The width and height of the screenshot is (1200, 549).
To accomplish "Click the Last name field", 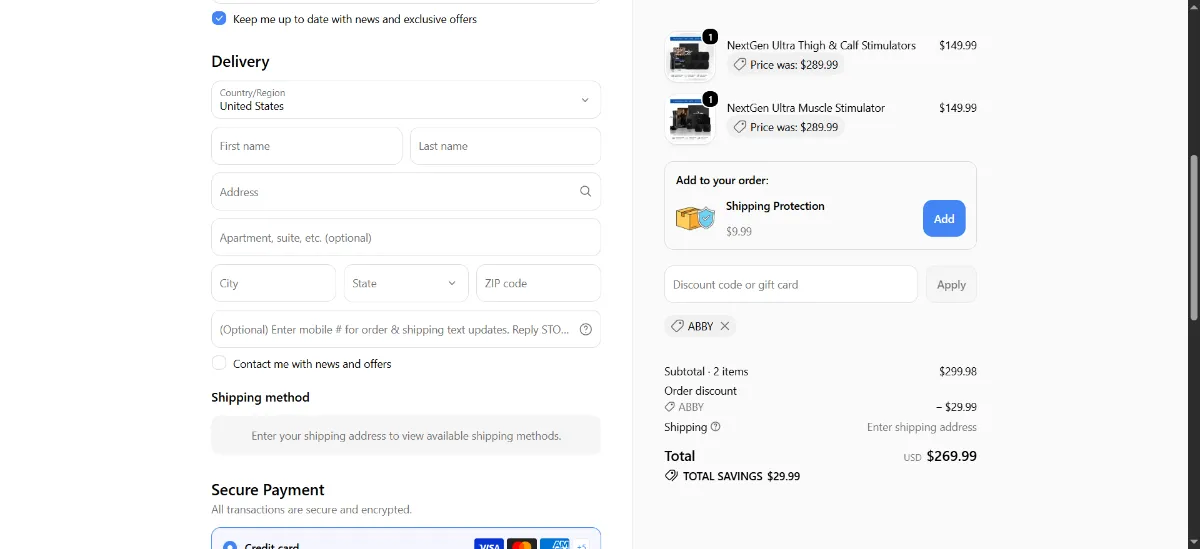I will [x=505, y=146].
